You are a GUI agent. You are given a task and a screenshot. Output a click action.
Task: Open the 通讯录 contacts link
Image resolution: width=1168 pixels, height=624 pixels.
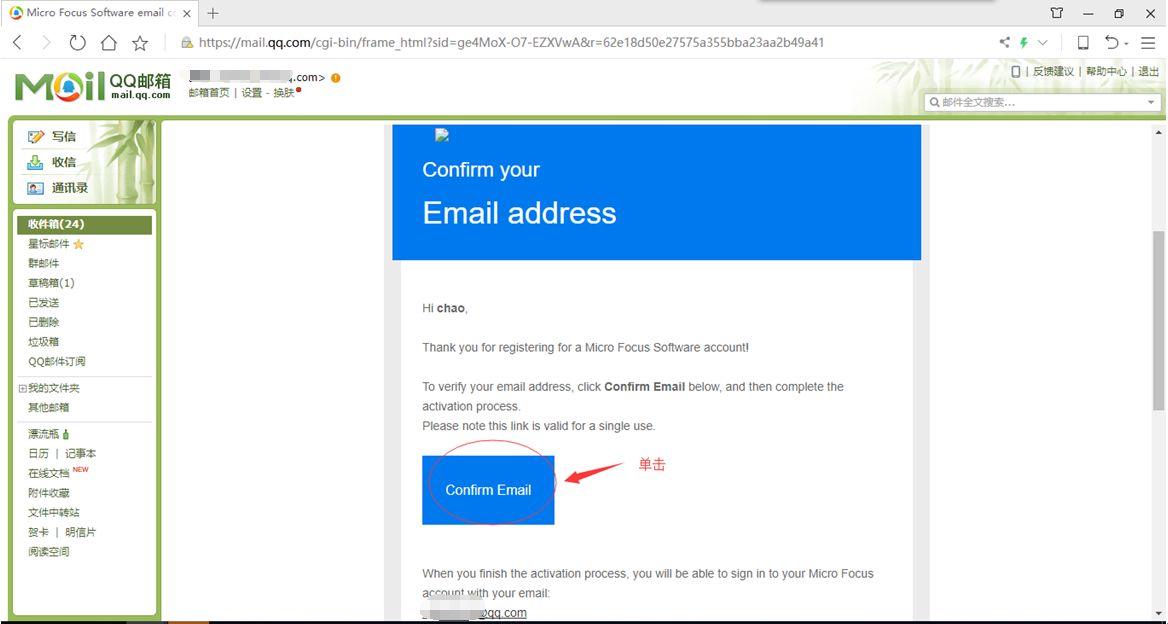tap(70, 188)
